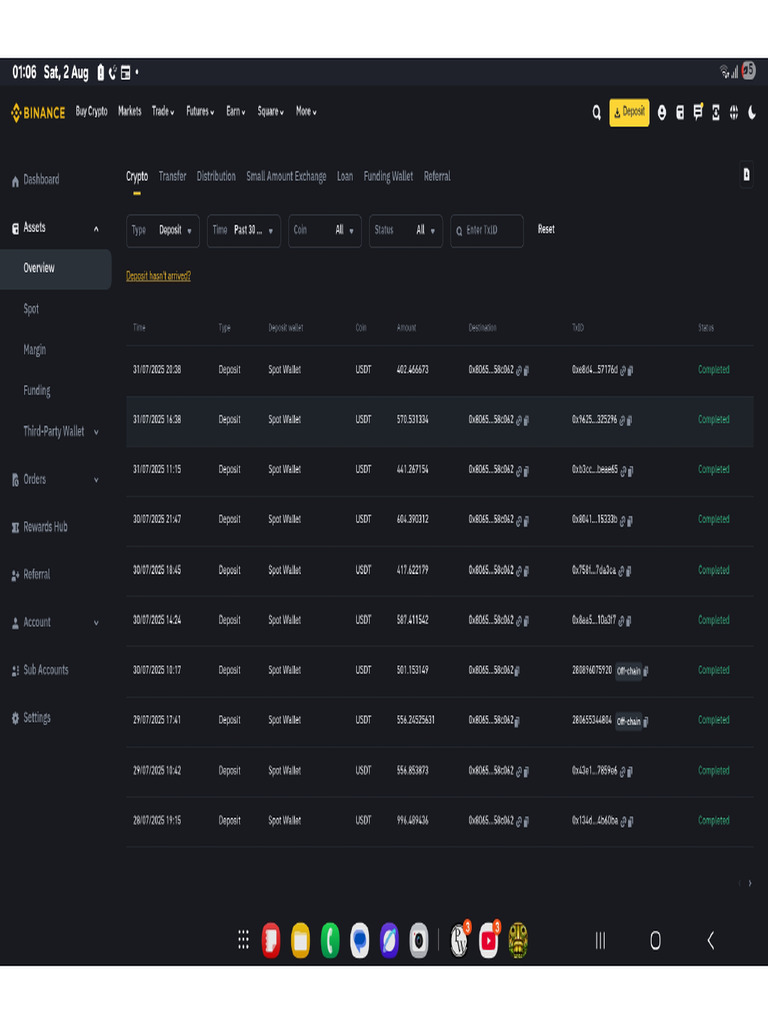Viewport: 768px width, 1024px height.
Task: Switch to the Transfer tab
Action: click(x=172, y=176)
